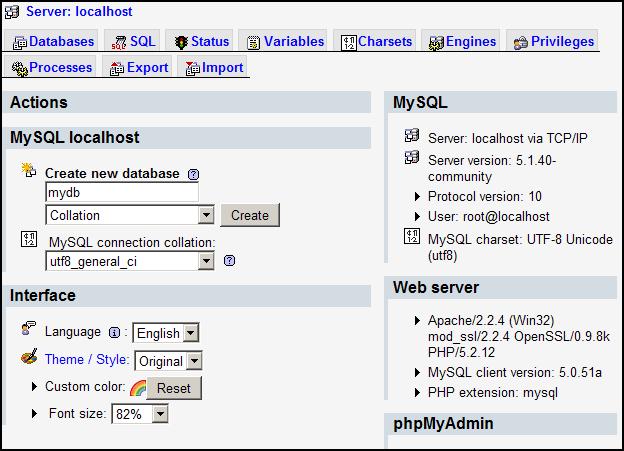Click the Processes gear icon
This screenshot has width=624, height=451.
(x=20, y=69)
